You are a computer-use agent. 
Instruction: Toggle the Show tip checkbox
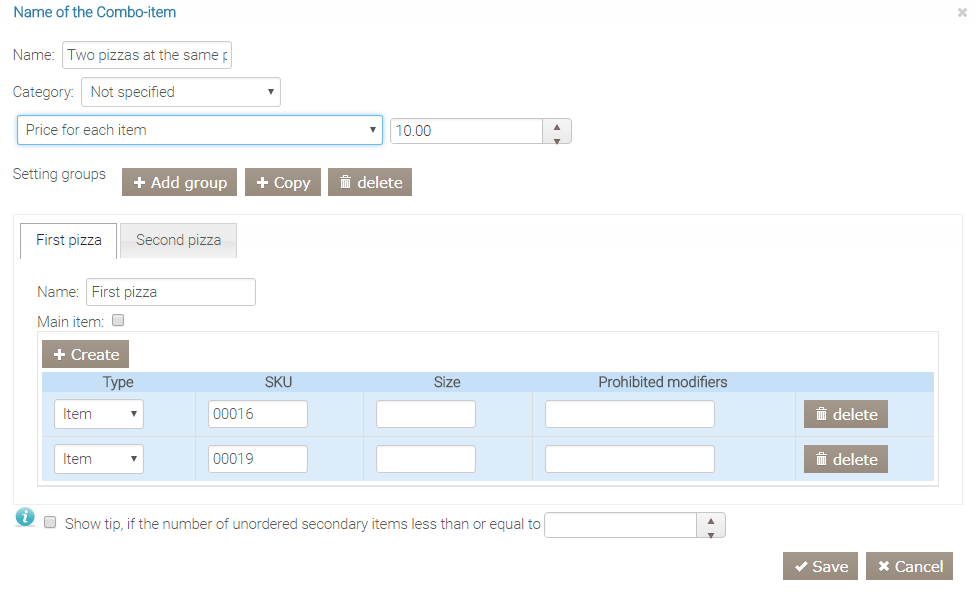50,523
